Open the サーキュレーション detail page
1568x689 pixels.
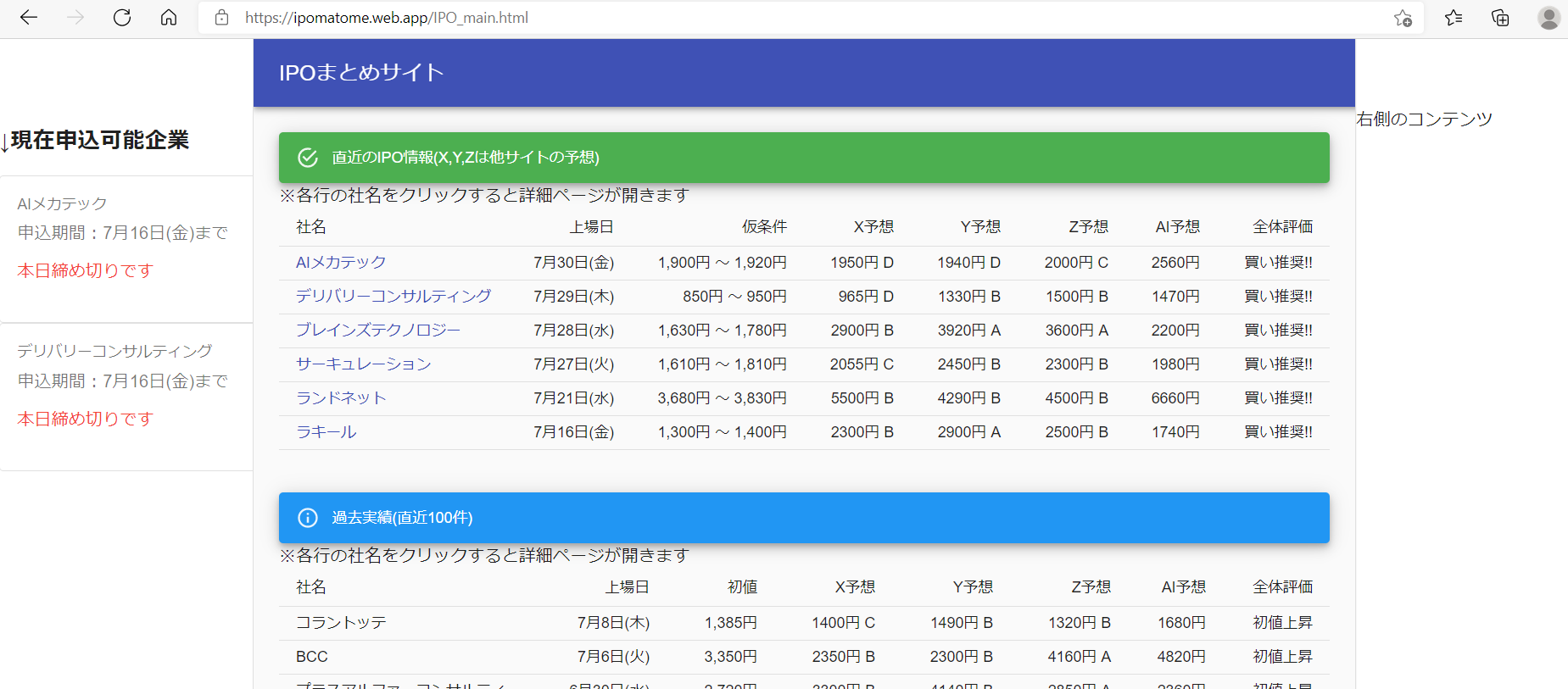[x=364, y=364]
